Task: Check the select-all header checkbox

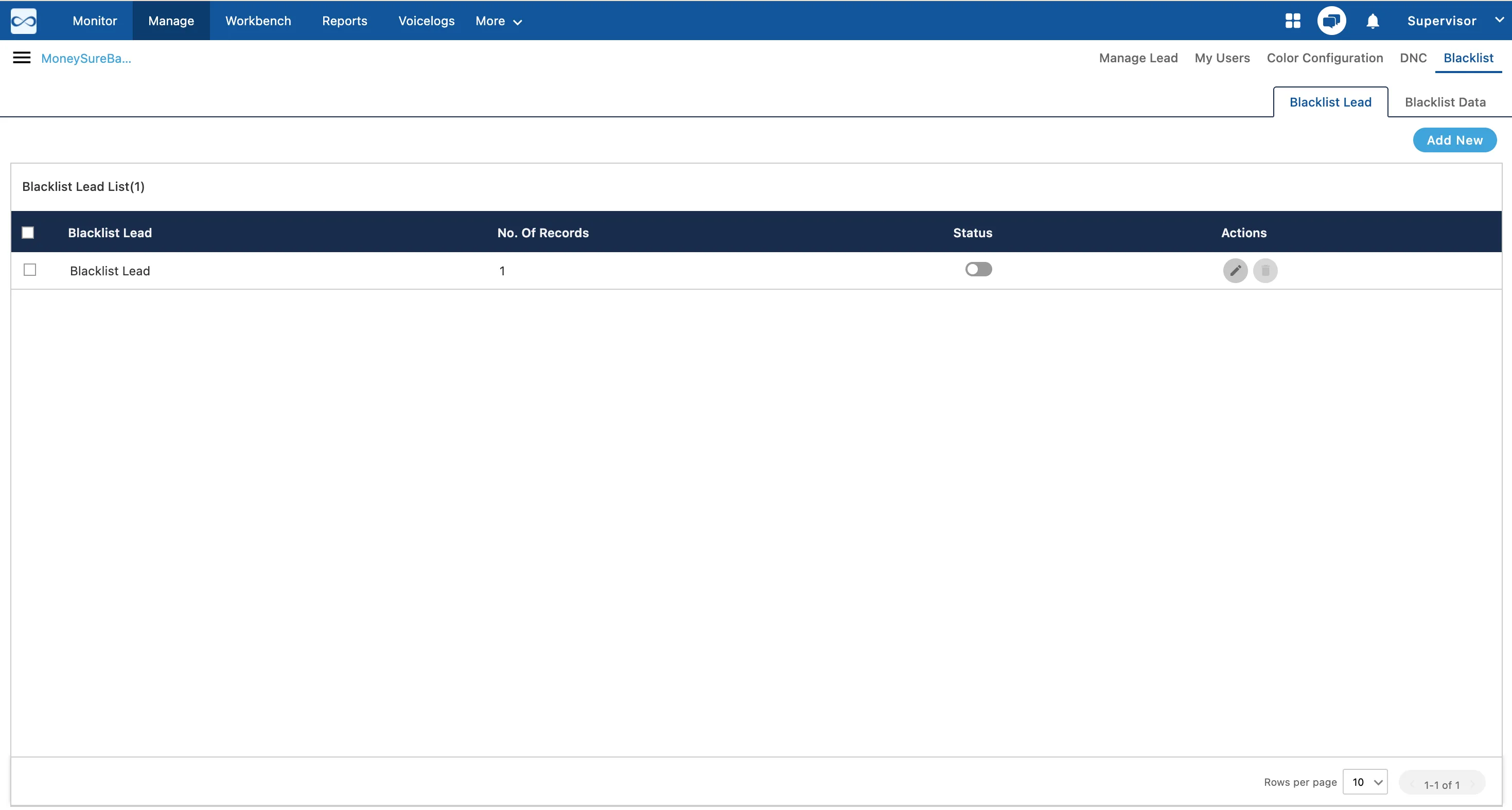Action: click(x=28, y=233)
